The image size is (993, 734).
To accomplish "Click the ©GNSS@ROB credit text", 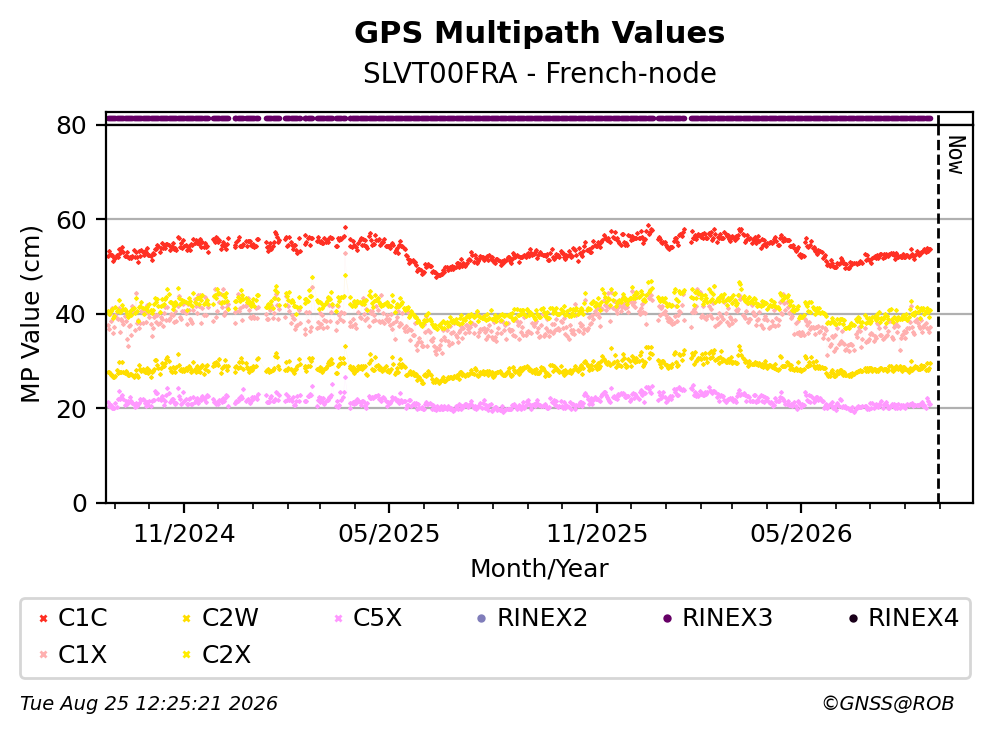I will [x=888, y=704].
